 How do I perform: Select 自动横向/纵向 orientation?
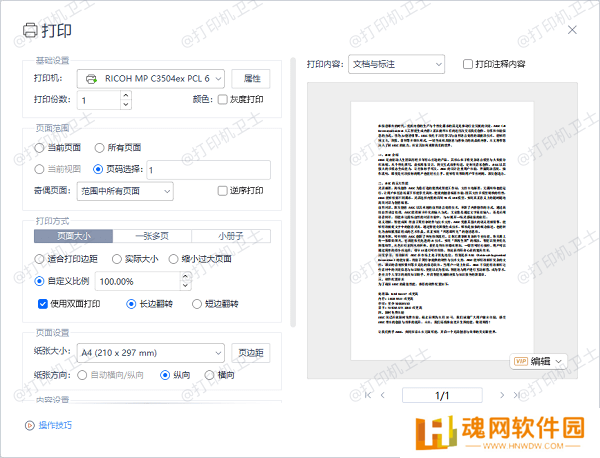click(82, 375)
